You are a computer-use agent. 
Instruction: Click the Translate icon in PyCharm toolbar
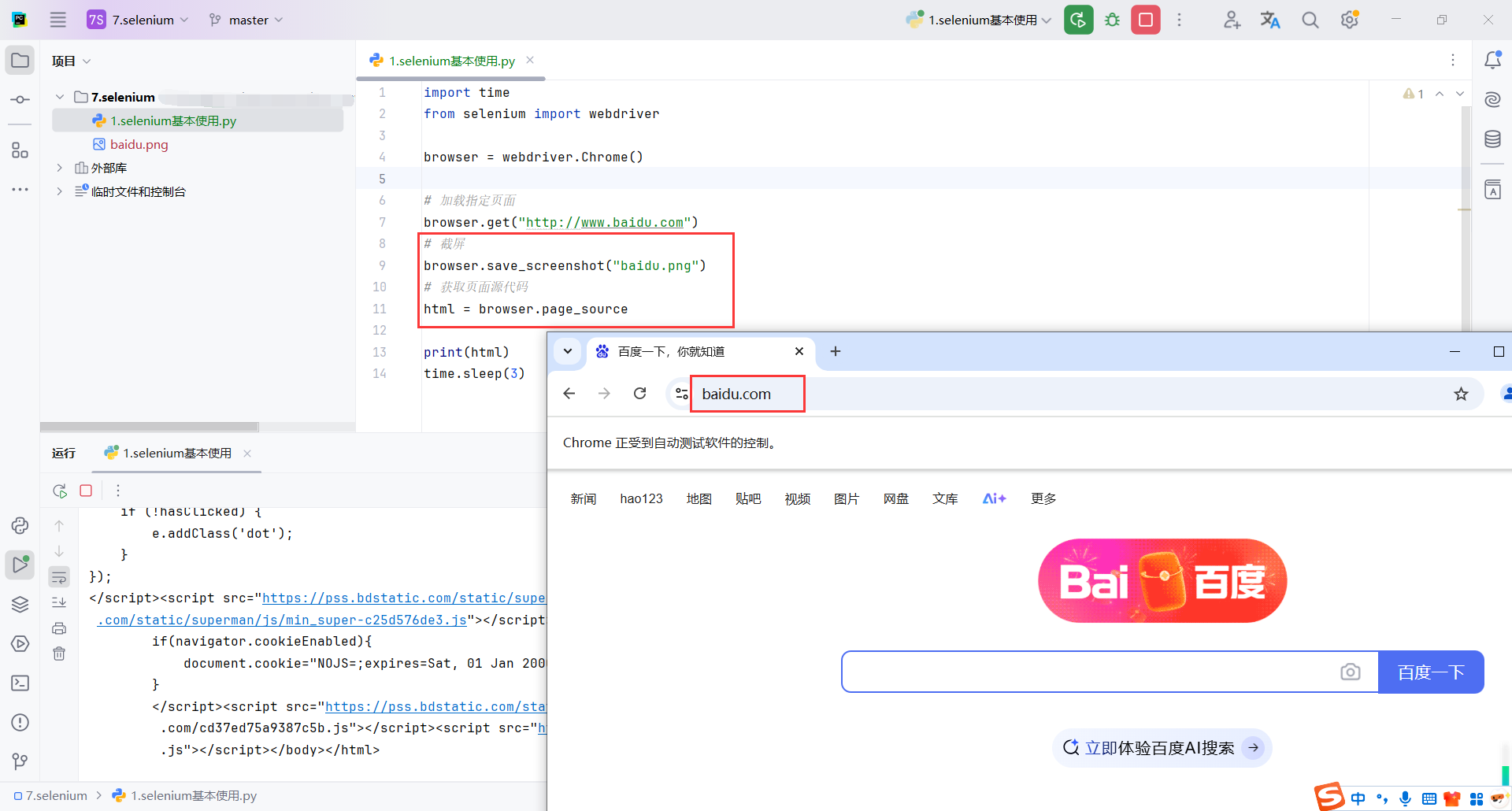coord(1270,20)
